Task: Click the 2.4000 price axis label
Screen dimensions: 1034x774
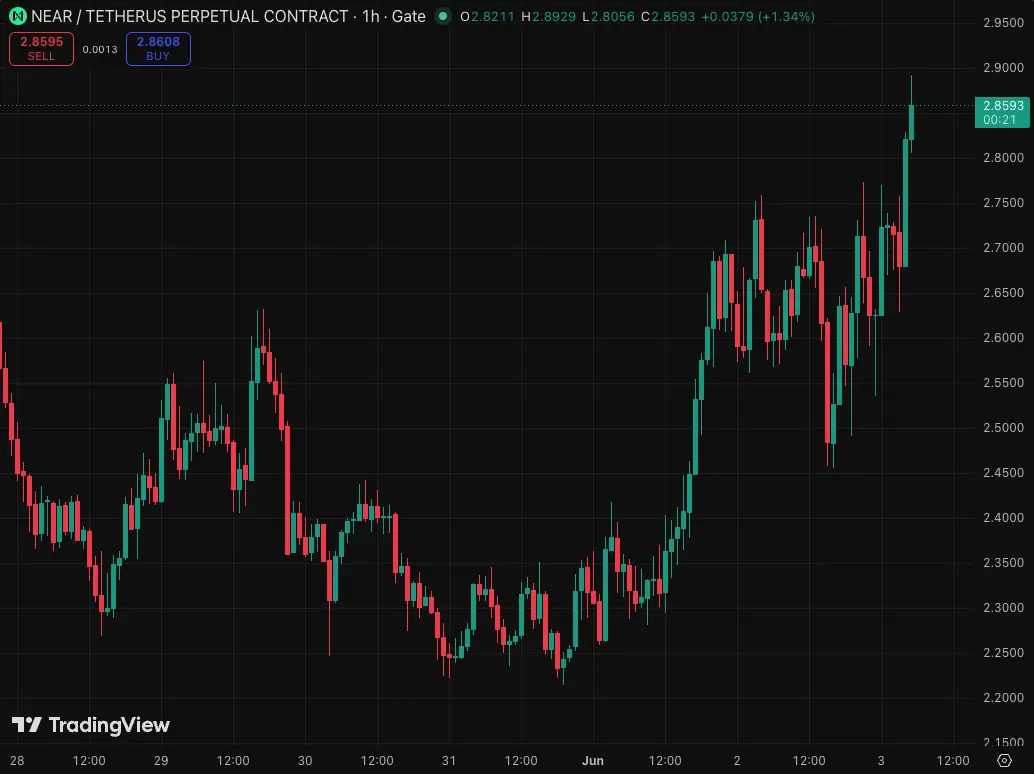Action: coord(1003,518)
